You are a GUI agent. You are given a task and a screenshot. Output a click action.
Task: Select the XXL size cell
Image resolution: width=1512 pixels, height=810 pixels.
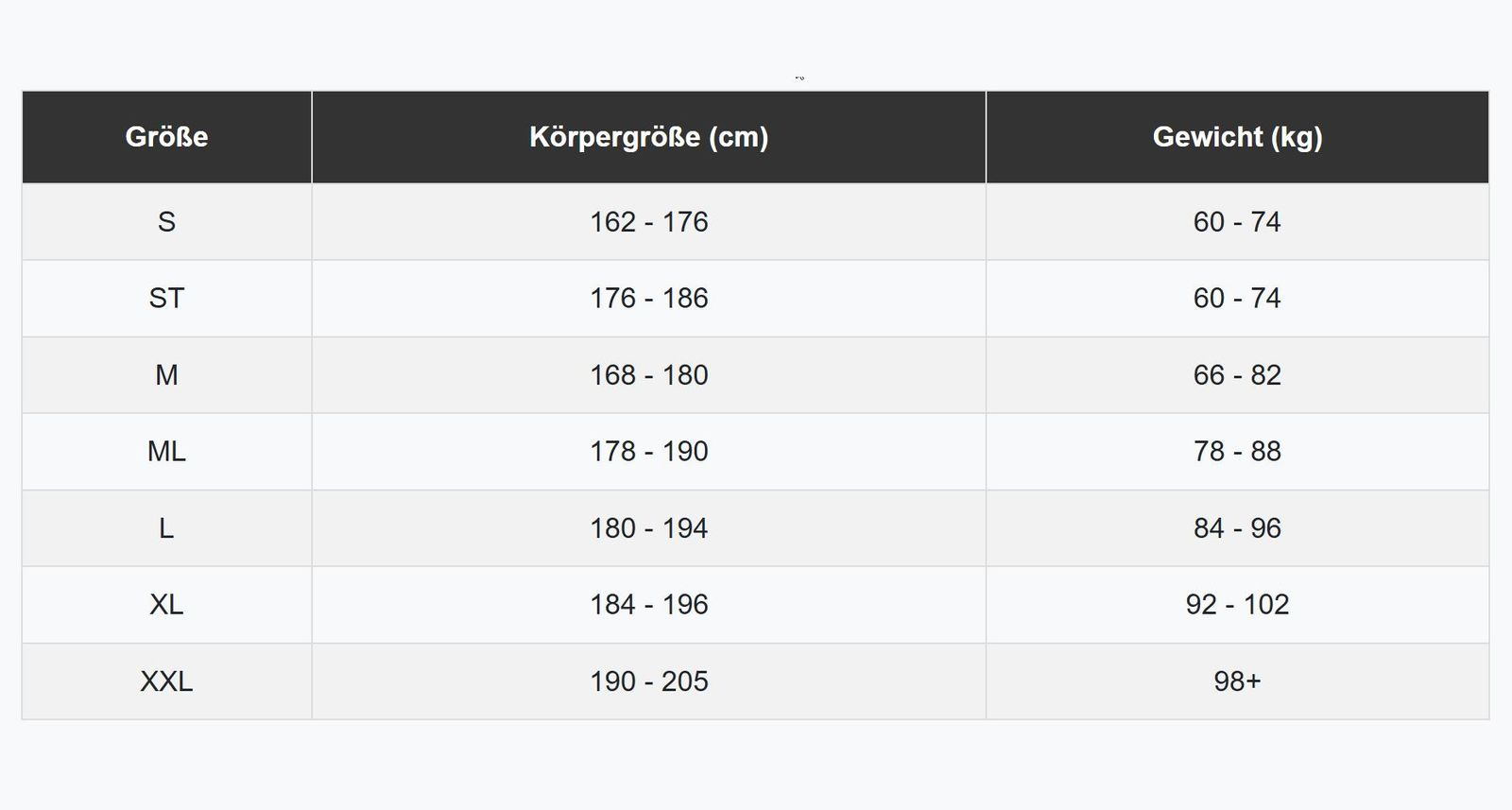click(166, 681)
